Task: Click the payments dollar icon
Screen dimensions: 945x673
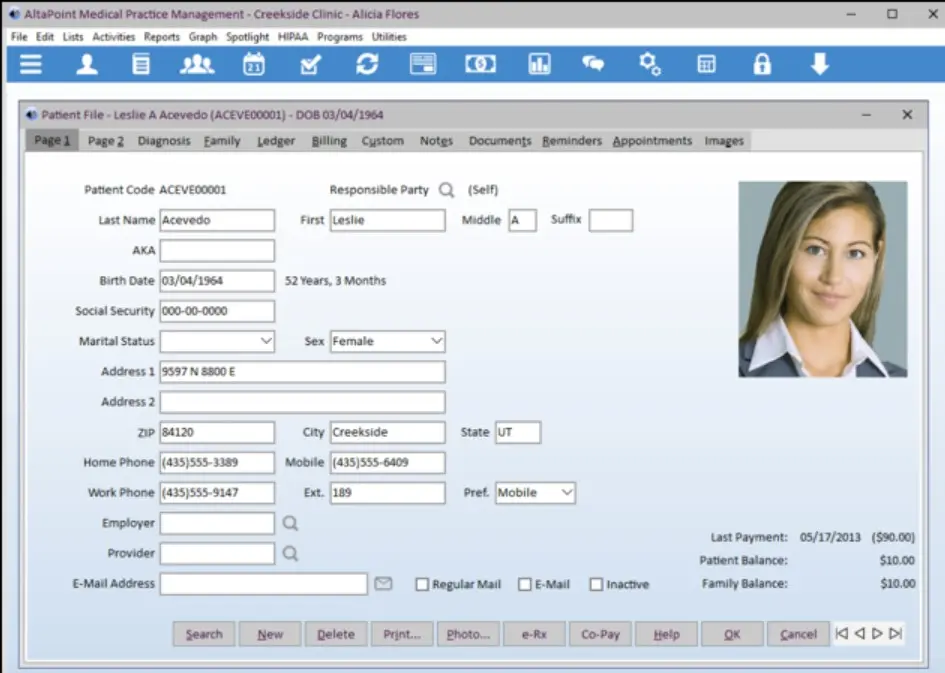Action: 480,63
